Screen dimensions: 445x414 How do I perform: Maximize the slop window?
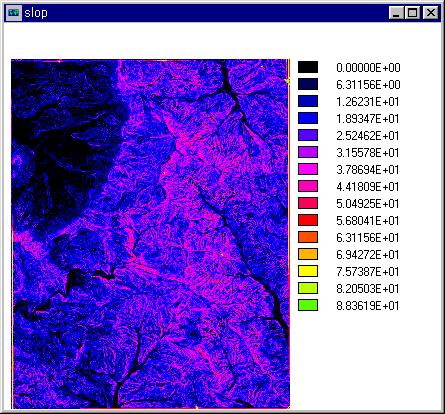coord(412,13)
